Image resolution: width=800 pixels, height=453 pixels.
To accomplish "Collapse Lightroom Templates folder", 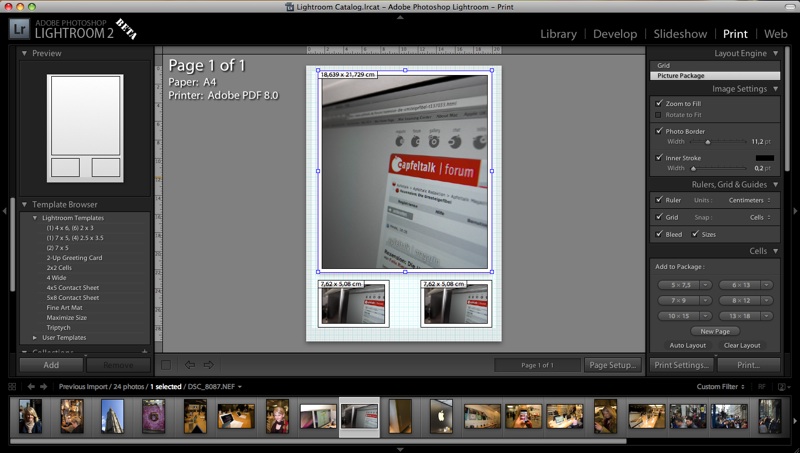I will tap(35, 218).
